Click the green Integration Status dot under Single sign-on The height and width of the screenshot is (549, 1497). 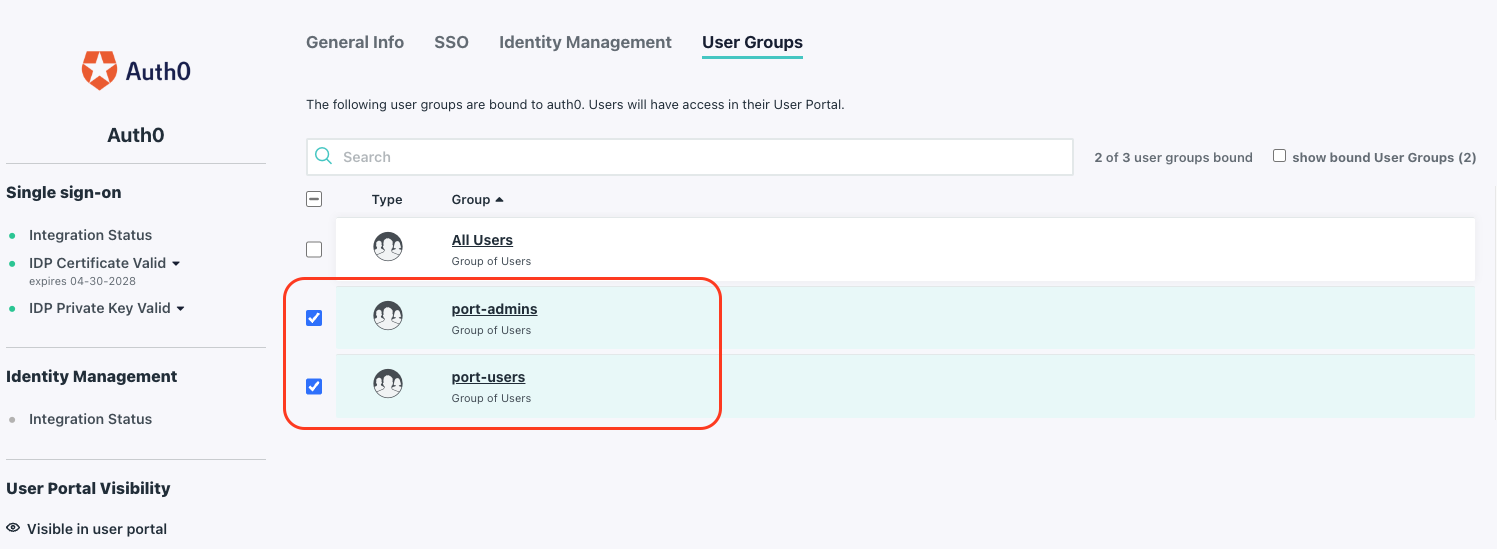[x=13, y=236]
